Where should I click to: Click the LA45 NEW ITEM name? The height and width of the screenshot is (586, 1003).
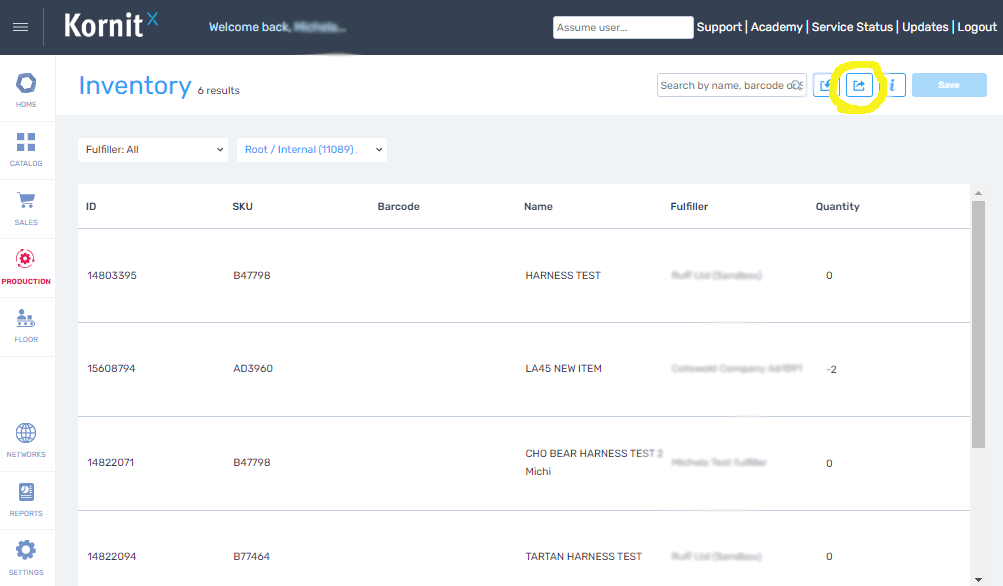tap(564, 368)
